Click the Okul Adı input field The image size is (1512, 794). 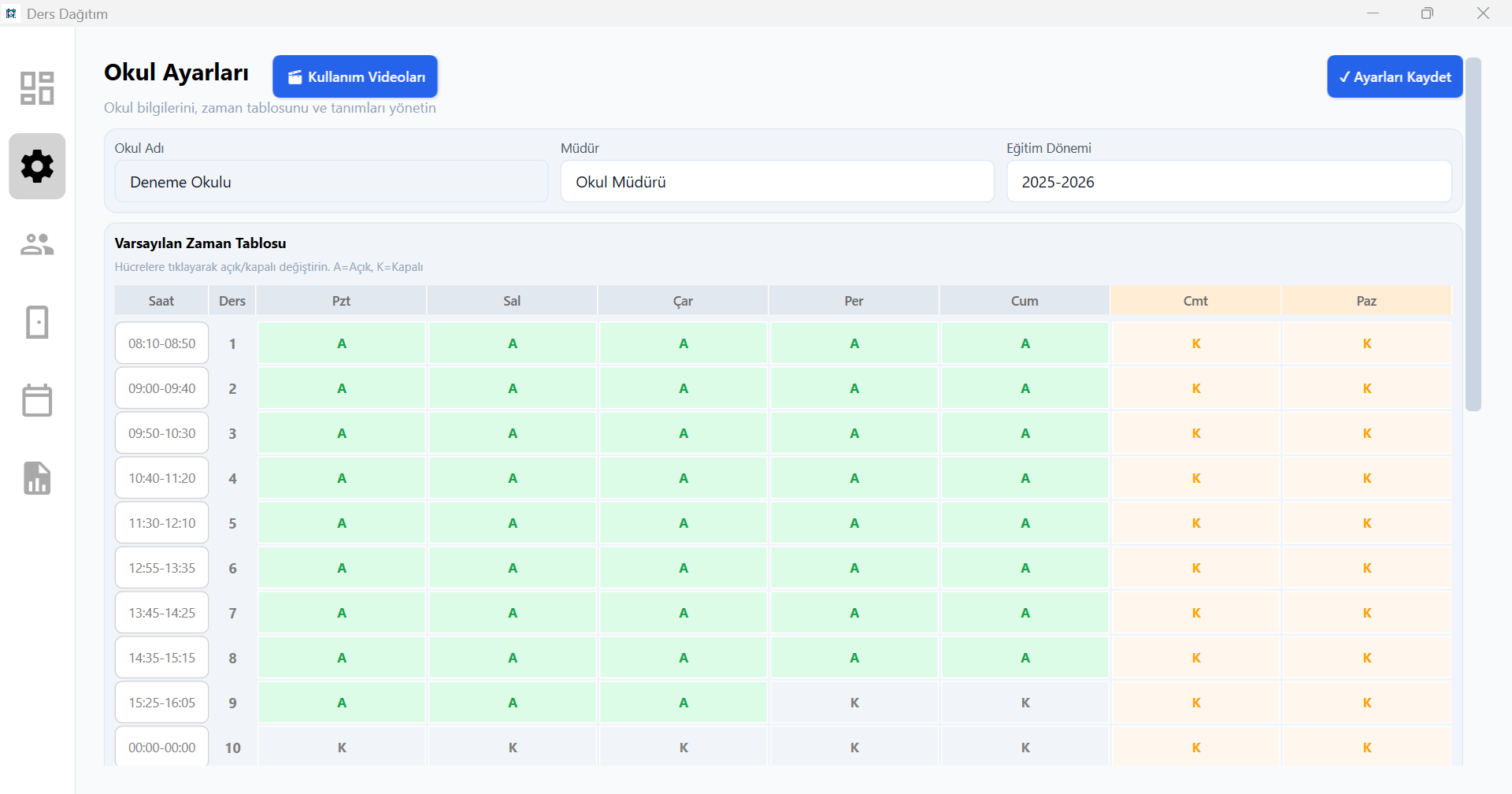331,182
